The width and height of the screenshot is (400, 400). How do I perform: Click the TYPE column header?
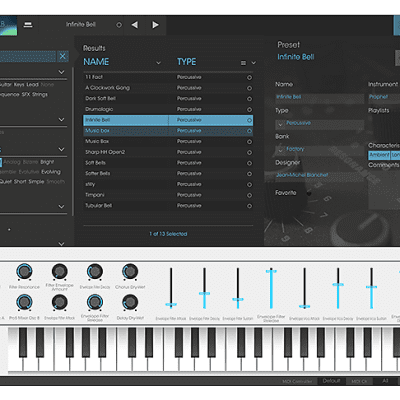tap(187, 62)
